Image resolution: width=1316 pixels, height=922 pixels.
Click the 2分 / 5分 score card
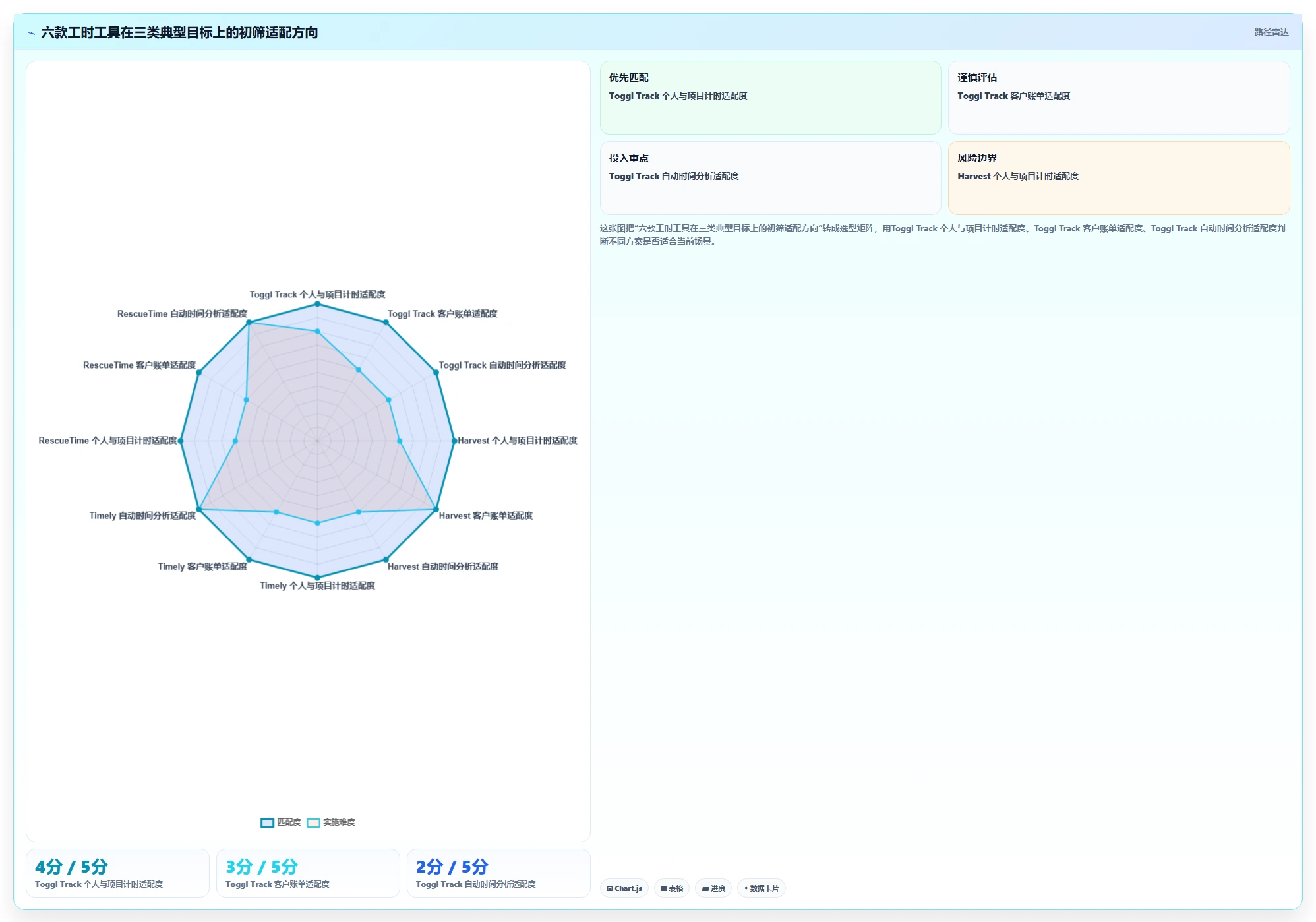click(498, 873)
